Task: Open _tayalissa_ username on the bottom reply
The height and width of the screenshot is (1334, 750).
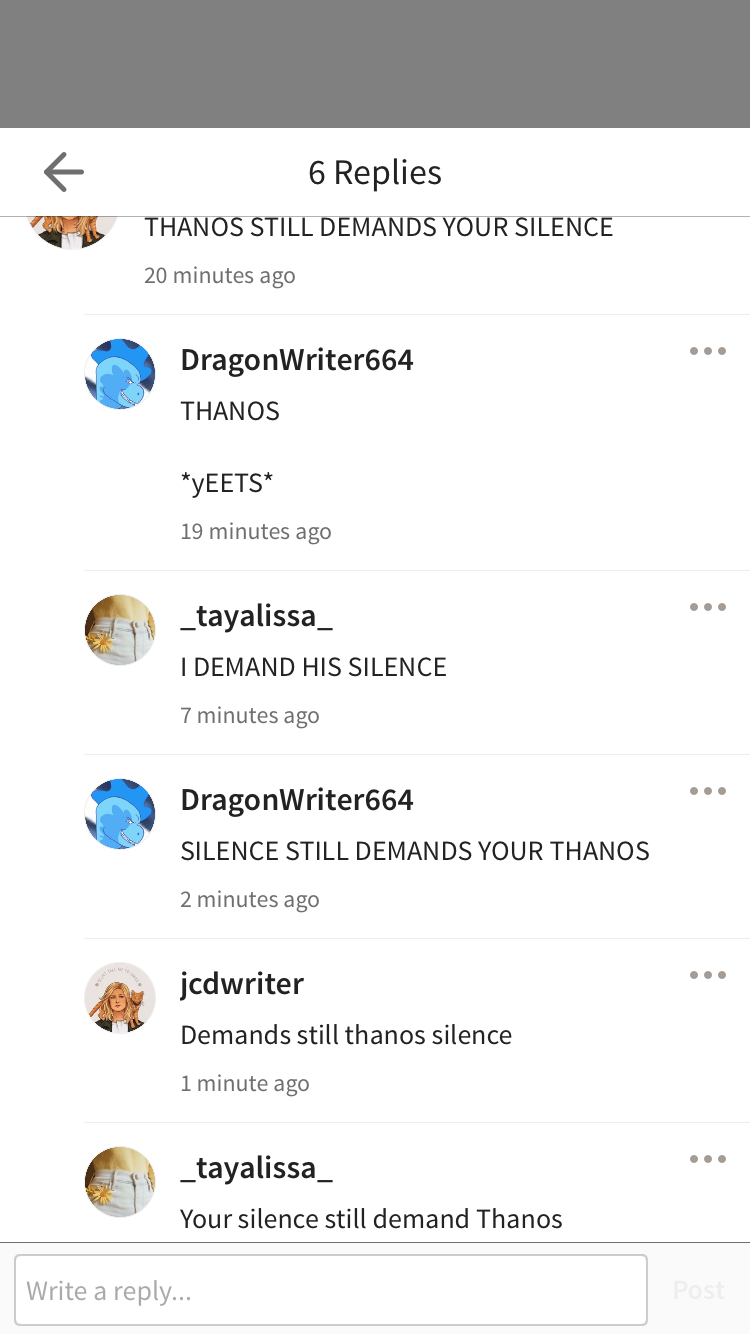Action: pos(256,1168)
